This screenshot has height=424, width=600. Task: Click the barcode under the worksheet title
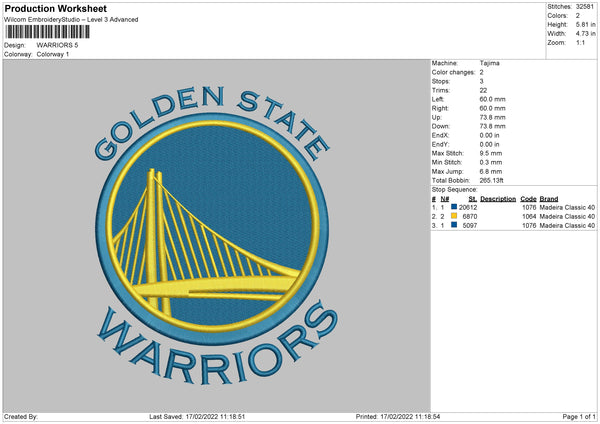[48, 32]
